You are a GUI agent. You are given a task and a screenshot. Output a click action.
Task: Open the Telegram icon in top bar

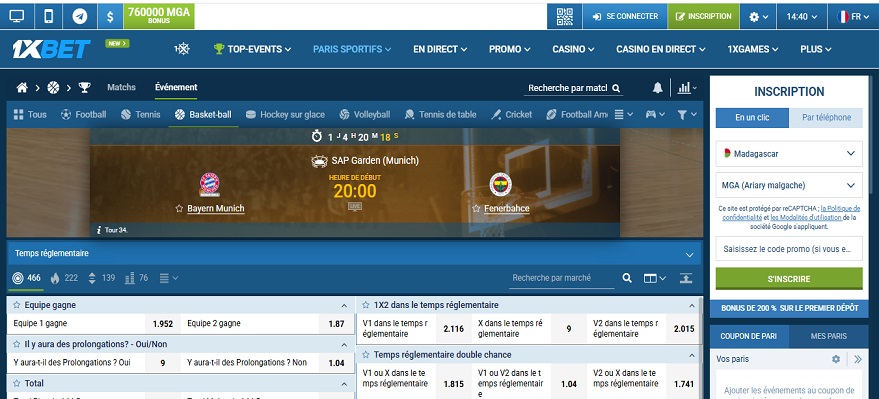(80, 16)
